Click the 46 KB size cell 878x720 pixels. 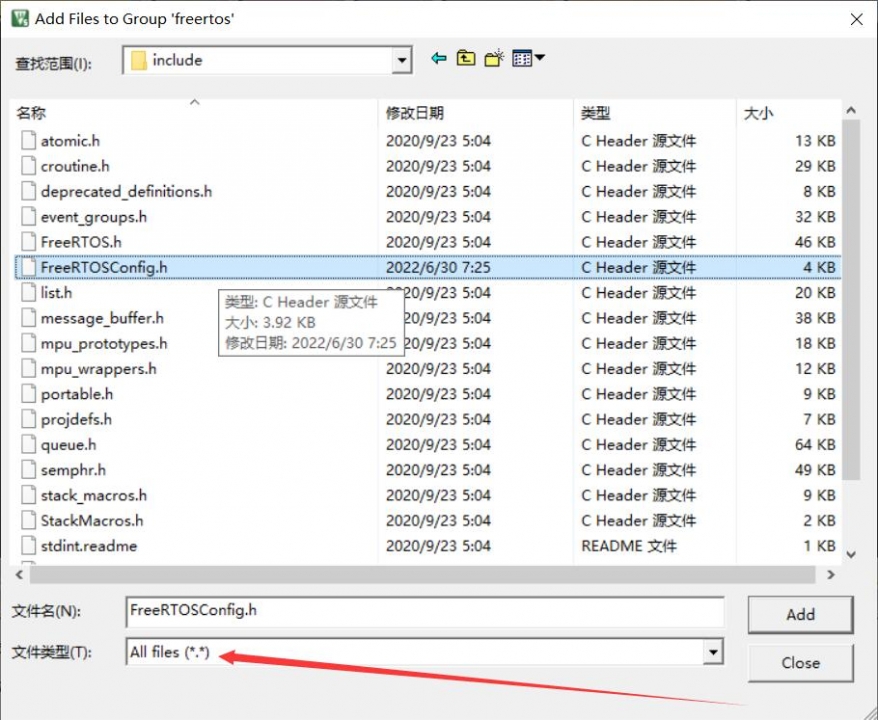[815, 242]
